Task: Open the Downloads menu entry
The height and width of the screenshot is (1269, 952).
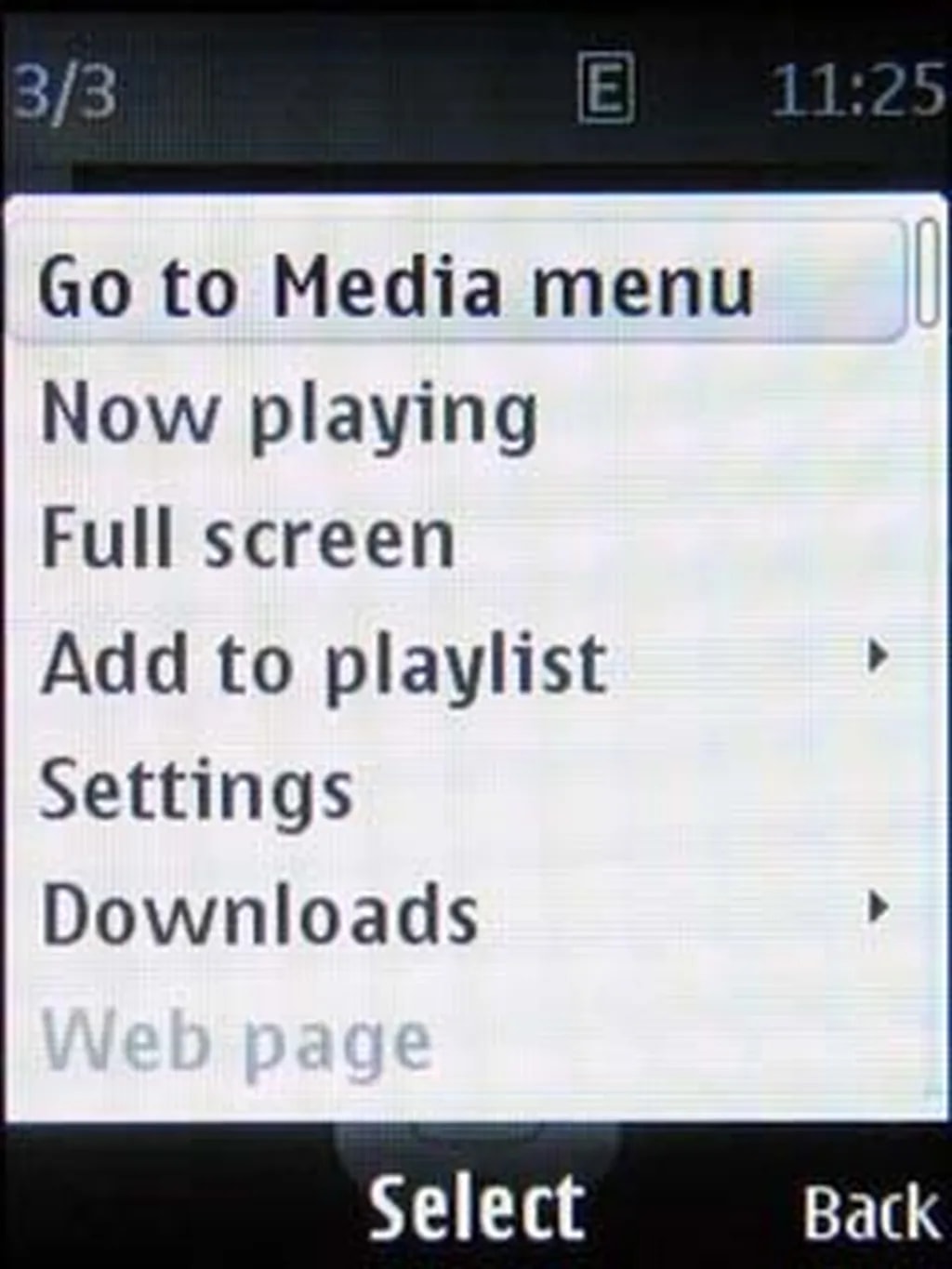Action: (456, 913)
